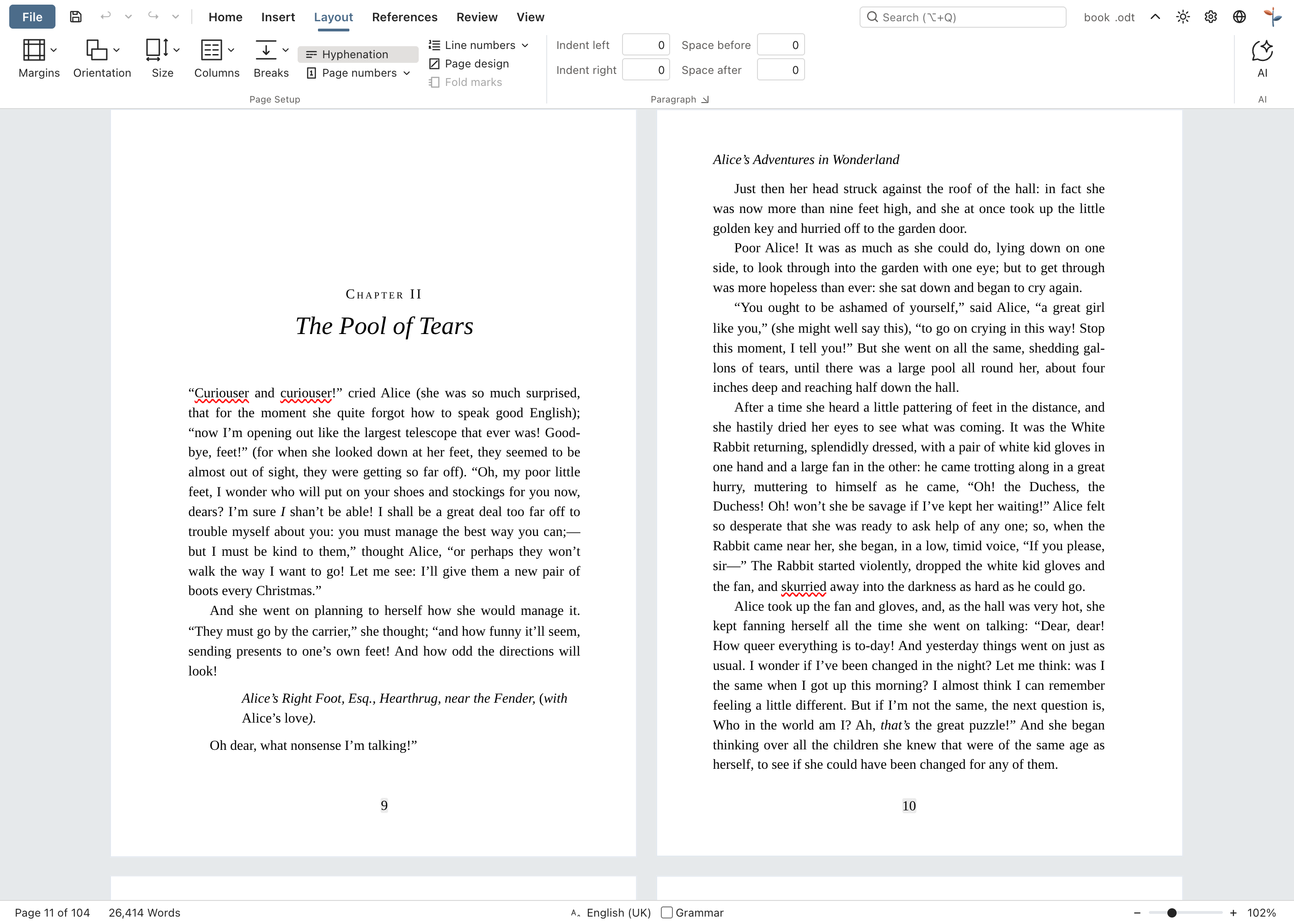Click the zoom out minus icon

(x=1137, y=912)
